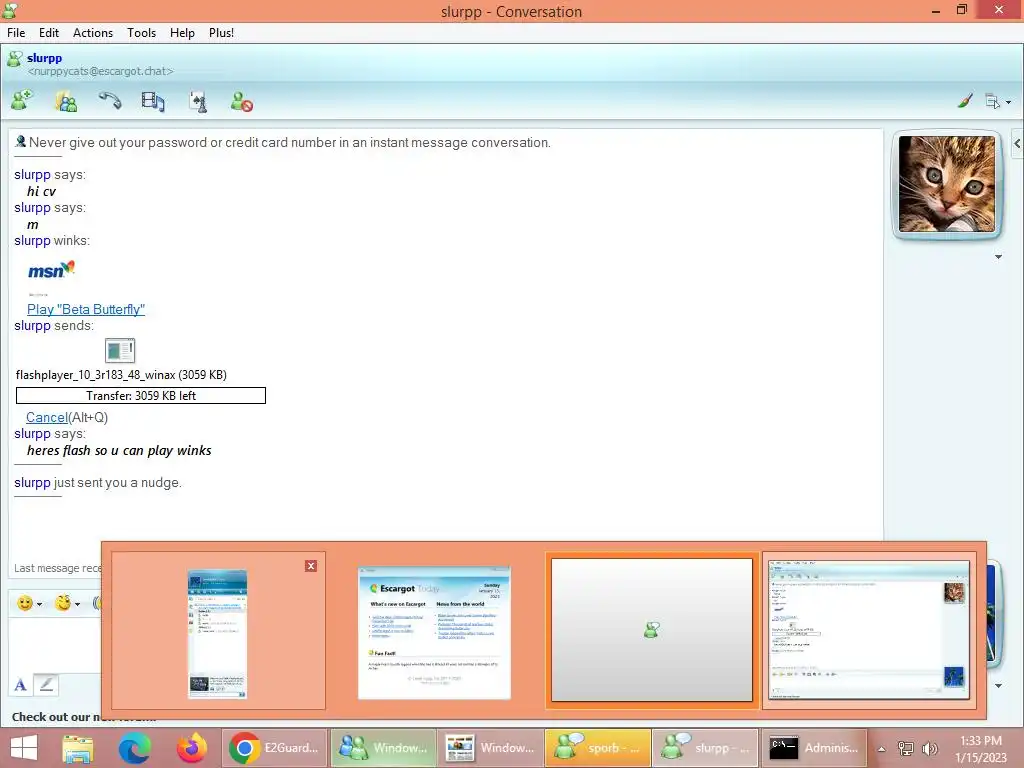The image size is (1024, 768).
Task: Open the Edit menu
Action: click(x=48, y=33)
